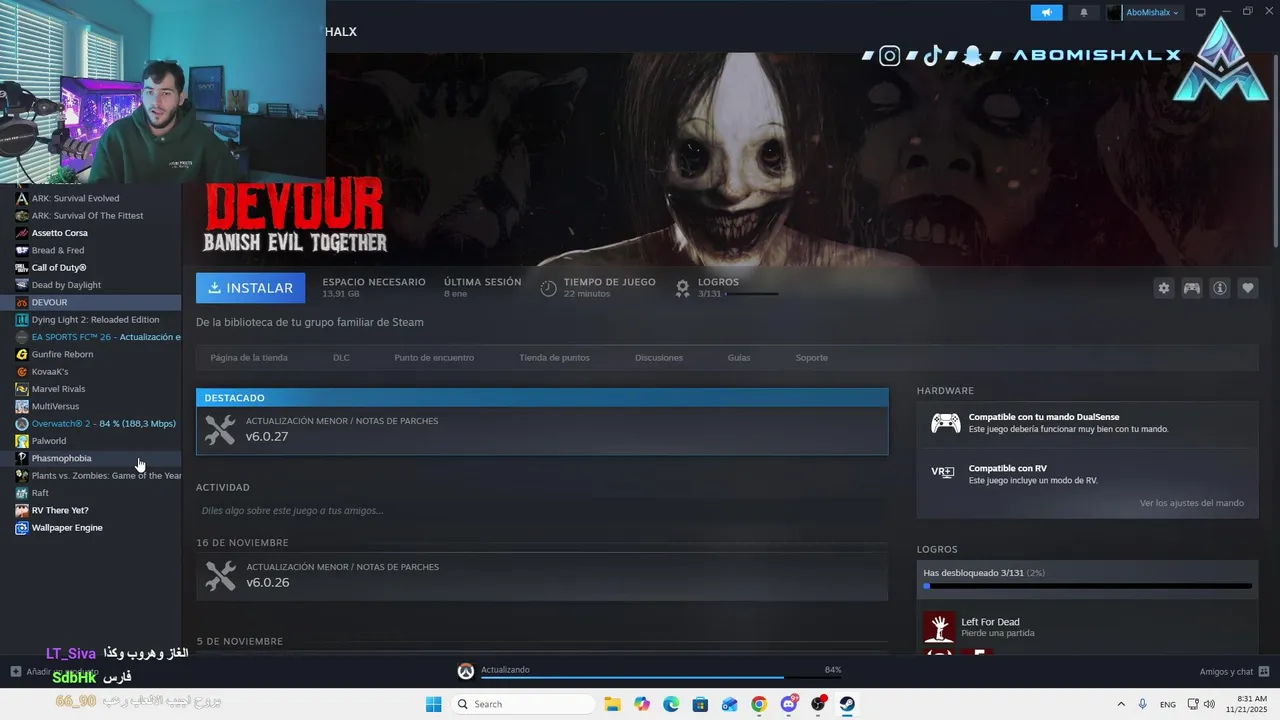
Task: Open the Tienda de puntos tab
Action: [x=554, y=357]
